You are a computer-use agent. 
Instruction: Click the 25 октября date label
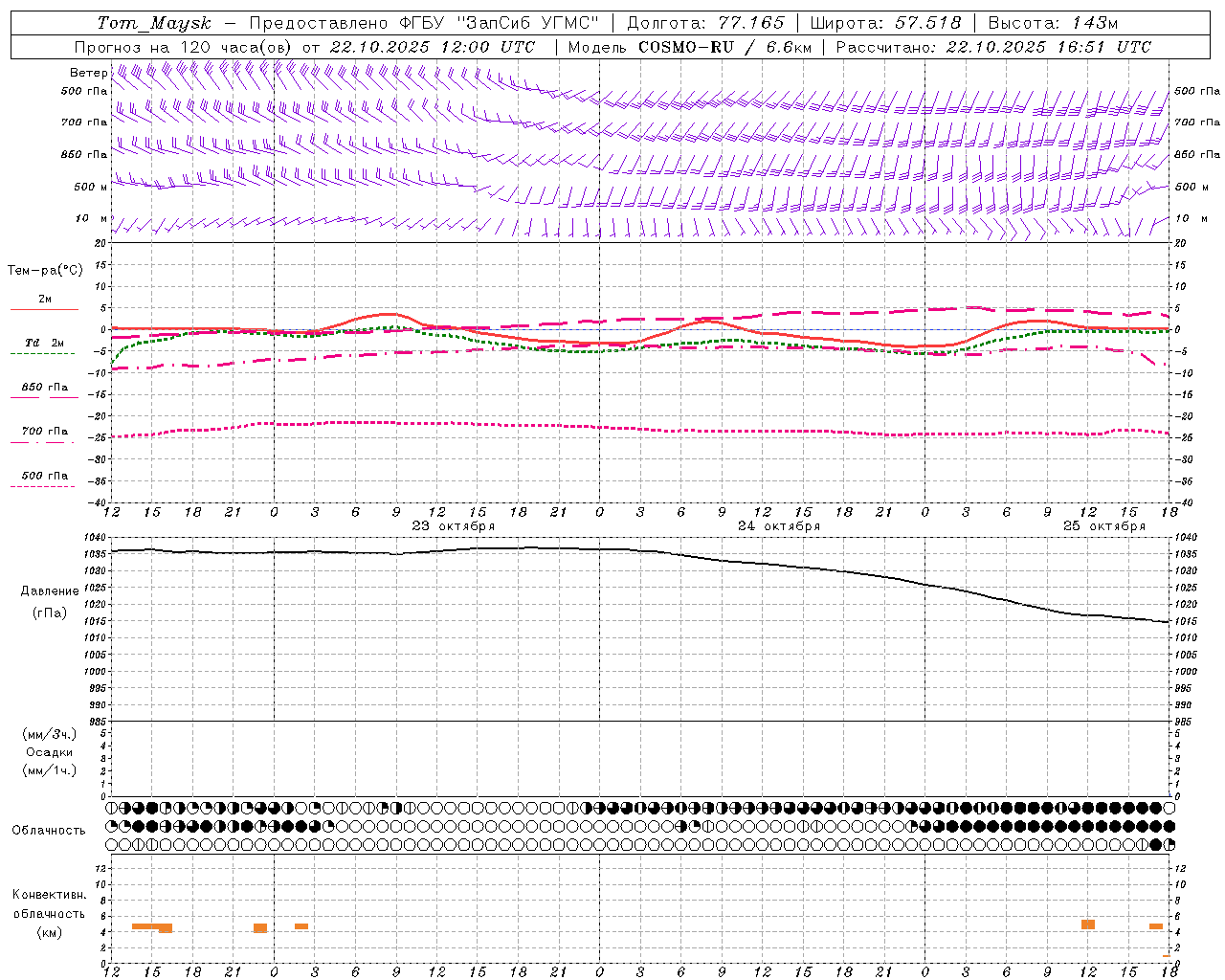click(x=1104, y=525)
